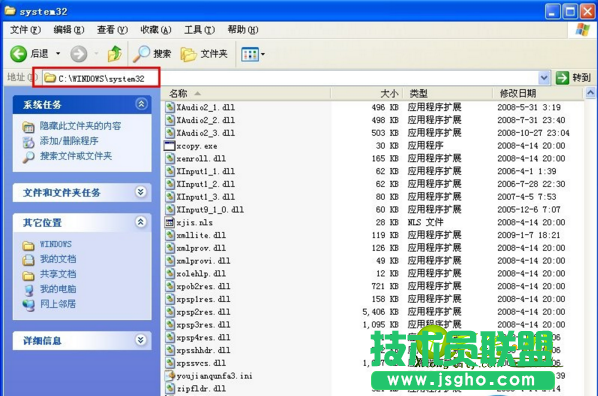Screen dimensions: 598x396
Task: Select XAudio2_3.dll file icon
Action: [170, 133]
